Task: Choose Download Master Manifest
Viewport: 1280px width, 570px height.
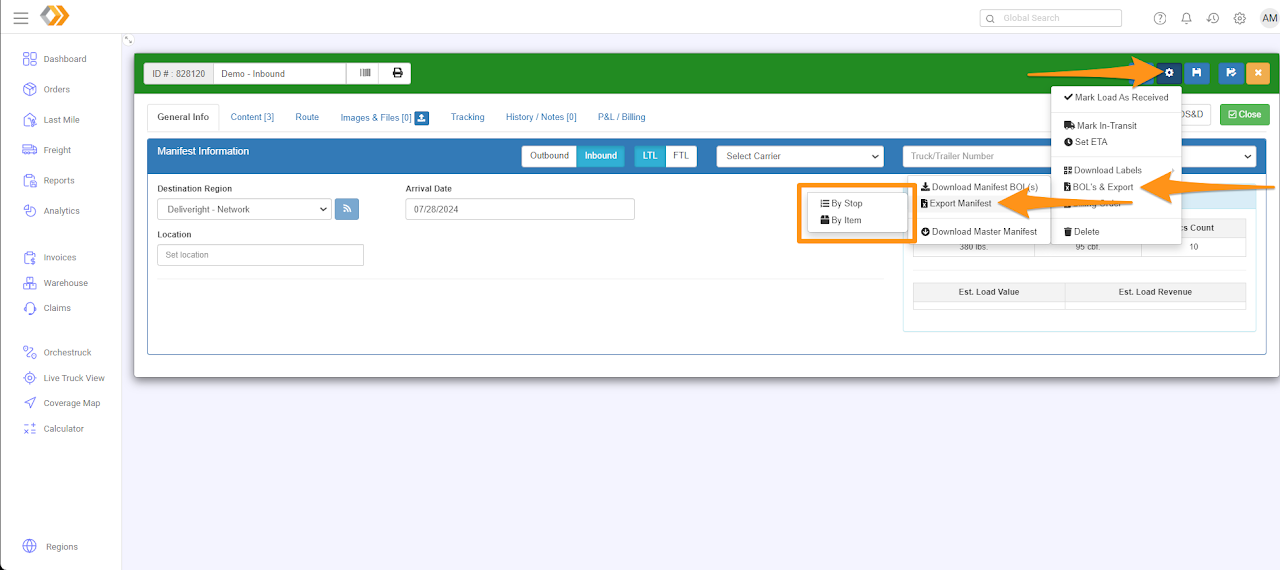Action: [x=980, y=232]
